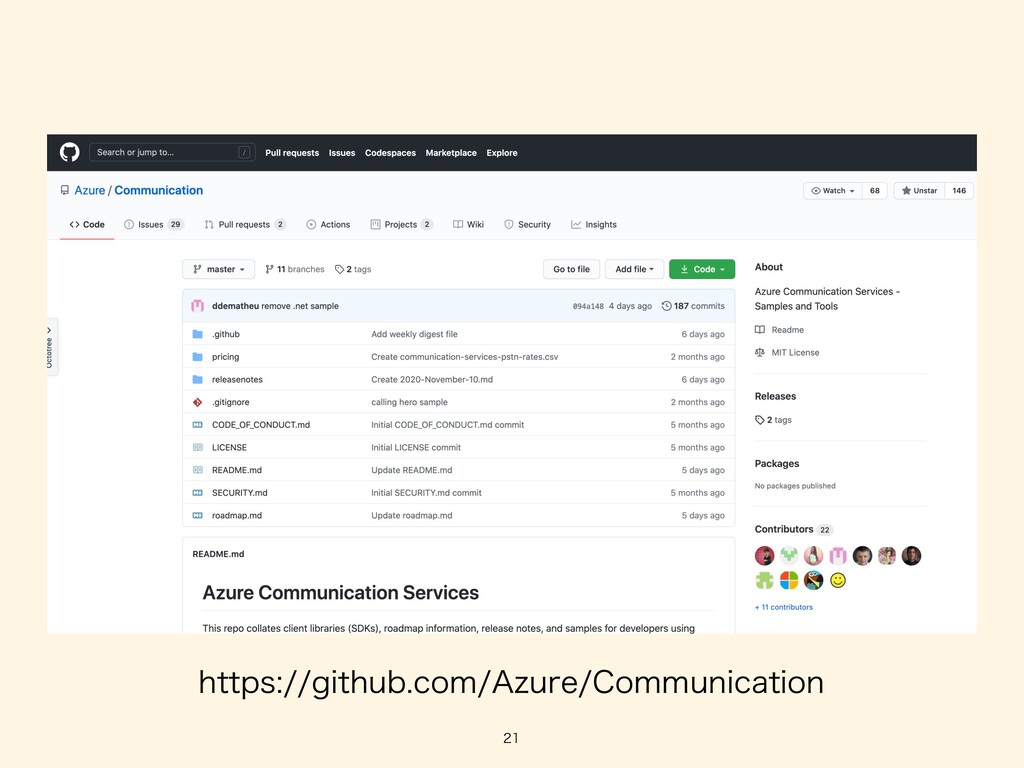This screenshot has width=1024, height=768.
Task: Open the Wiki tab
Action: tap(468, 225)
